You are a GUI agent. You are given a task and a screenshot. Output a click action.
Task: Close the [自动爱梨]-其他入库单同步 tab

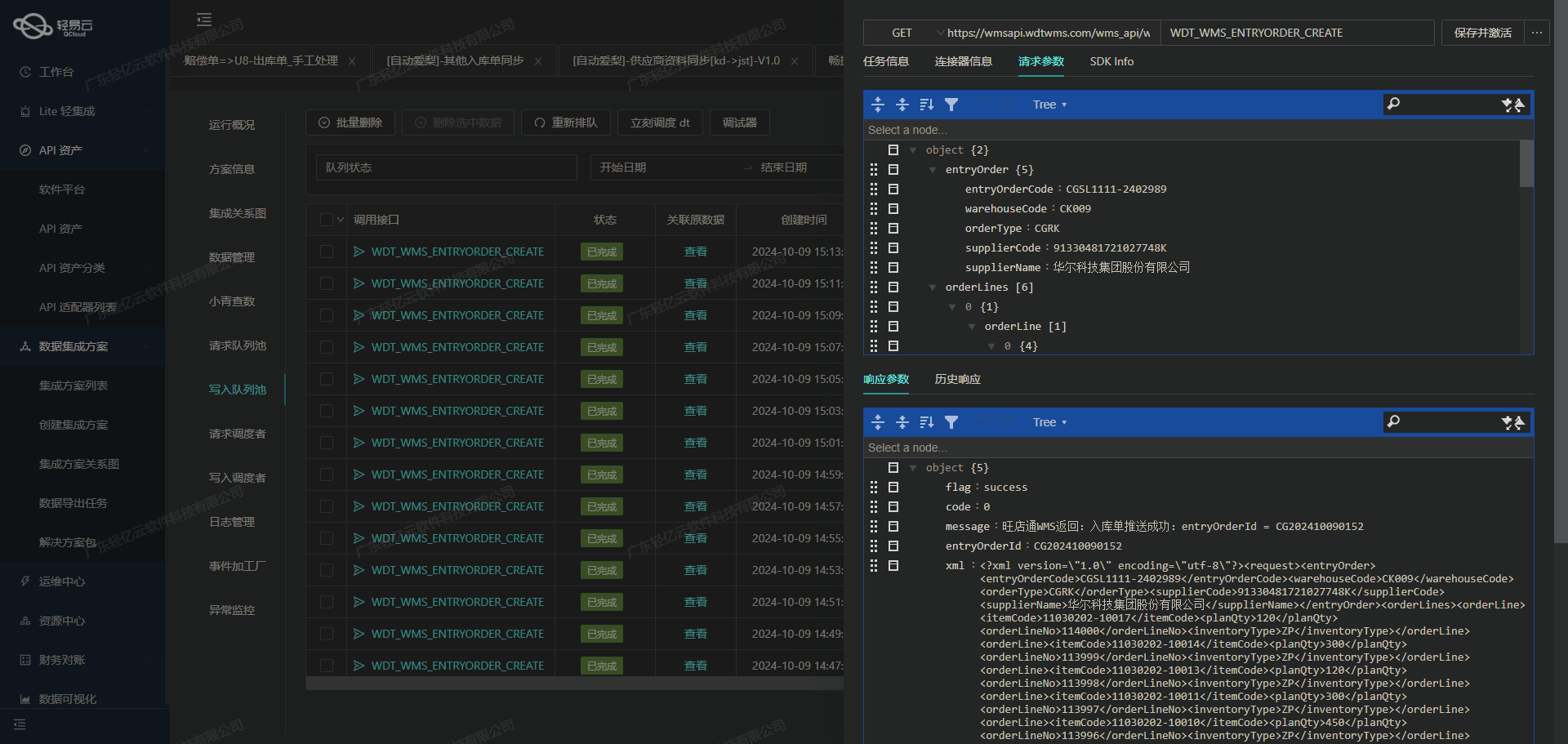pos(538,61)
